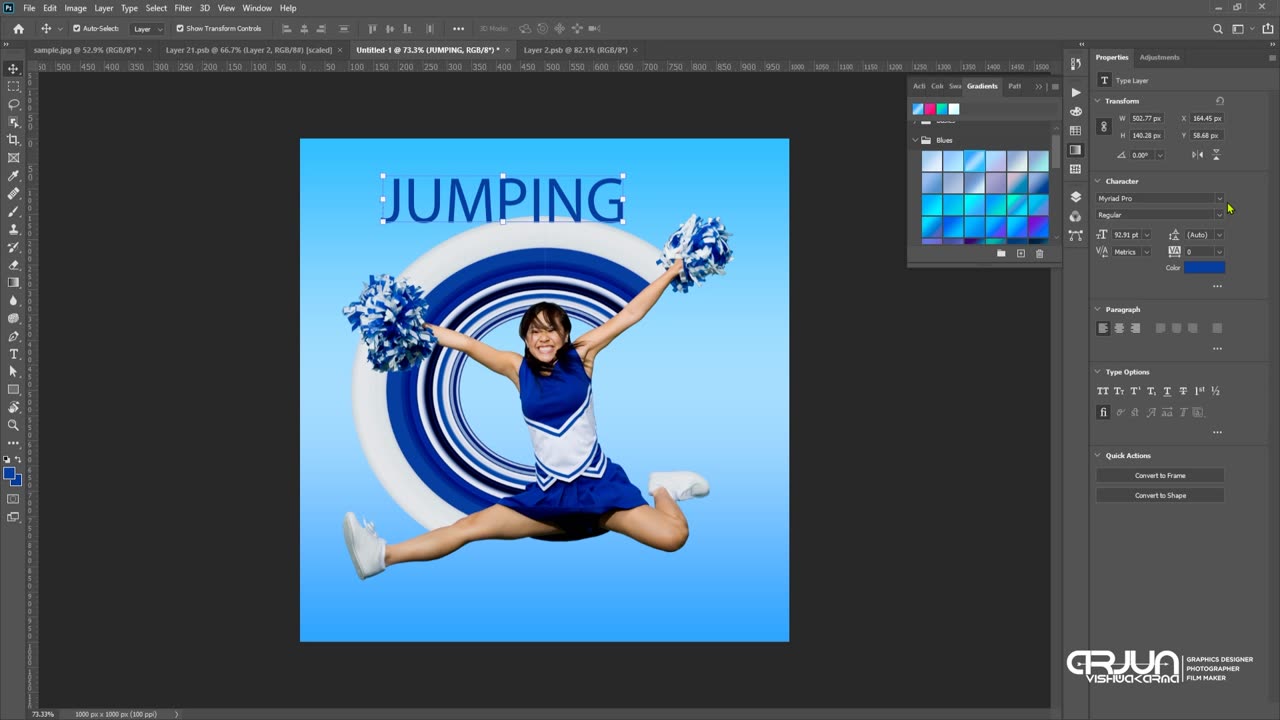Select the Rectangular Marquee tool
The height and width of the screenshot is (720, 1280).
(13, 86)
